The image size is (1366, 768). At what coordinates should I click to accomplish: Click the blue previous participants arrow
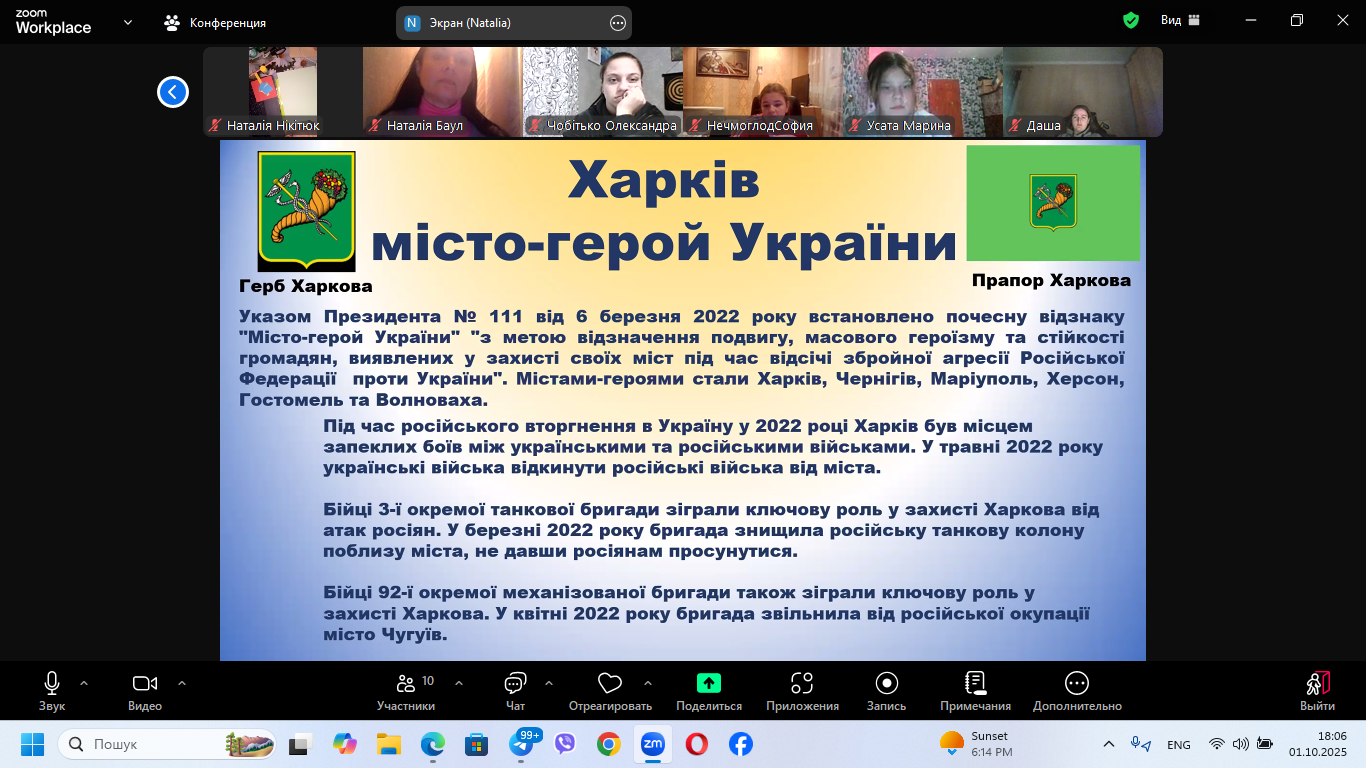pyautogui.click(x=173, y=92)
